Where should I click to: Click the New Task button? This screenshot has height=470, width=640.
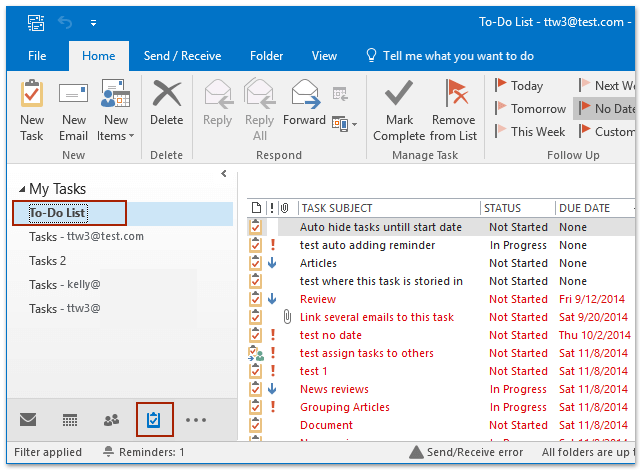pyautogui.click(x=32, y=110)
